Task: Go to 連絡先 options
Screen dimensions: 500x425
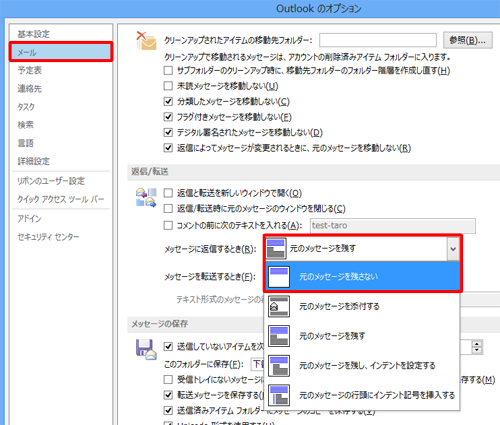Action: point(30,89)
